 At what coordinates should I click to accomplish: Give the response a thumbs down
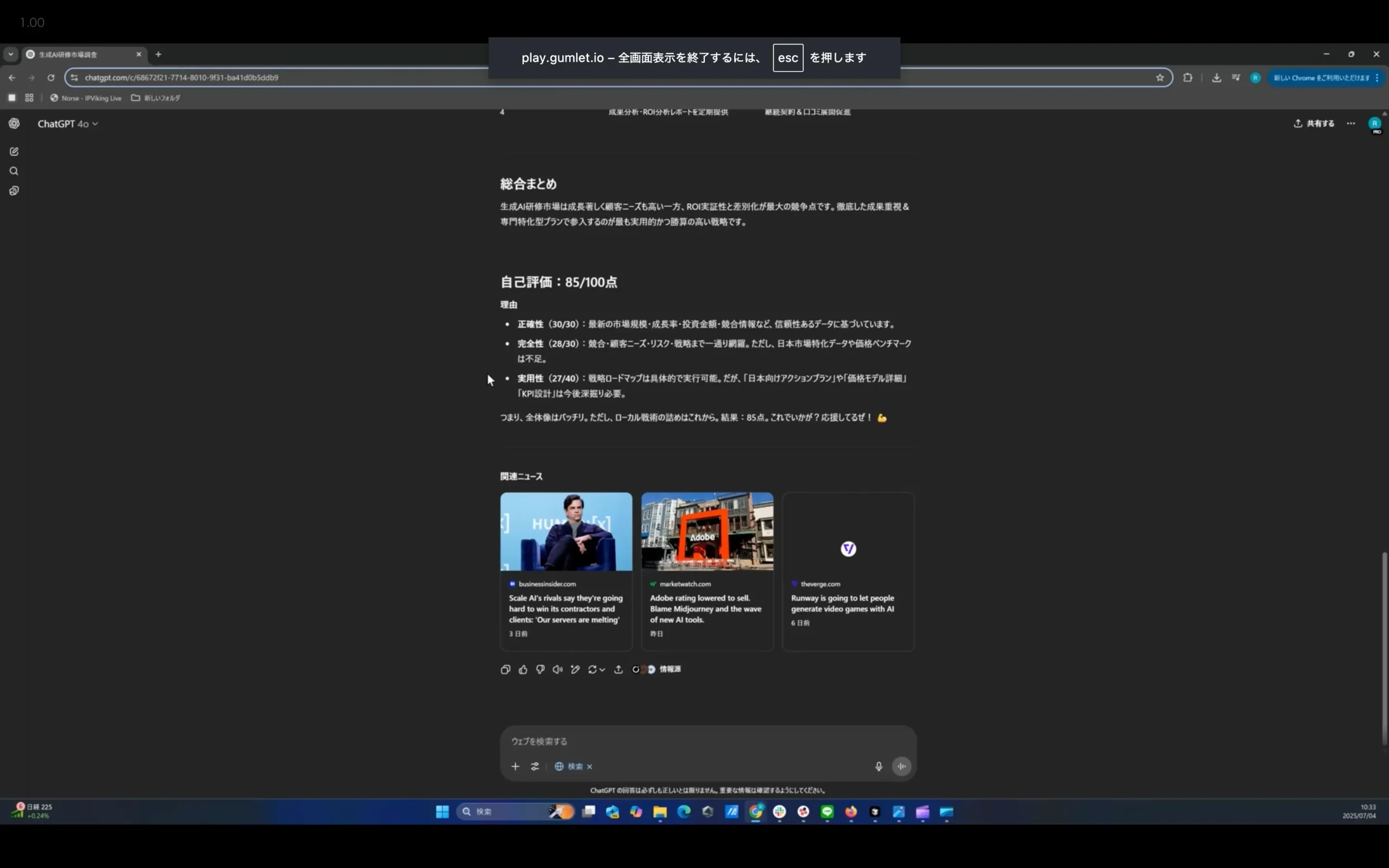pyautogui.click(x=540, y=669)
